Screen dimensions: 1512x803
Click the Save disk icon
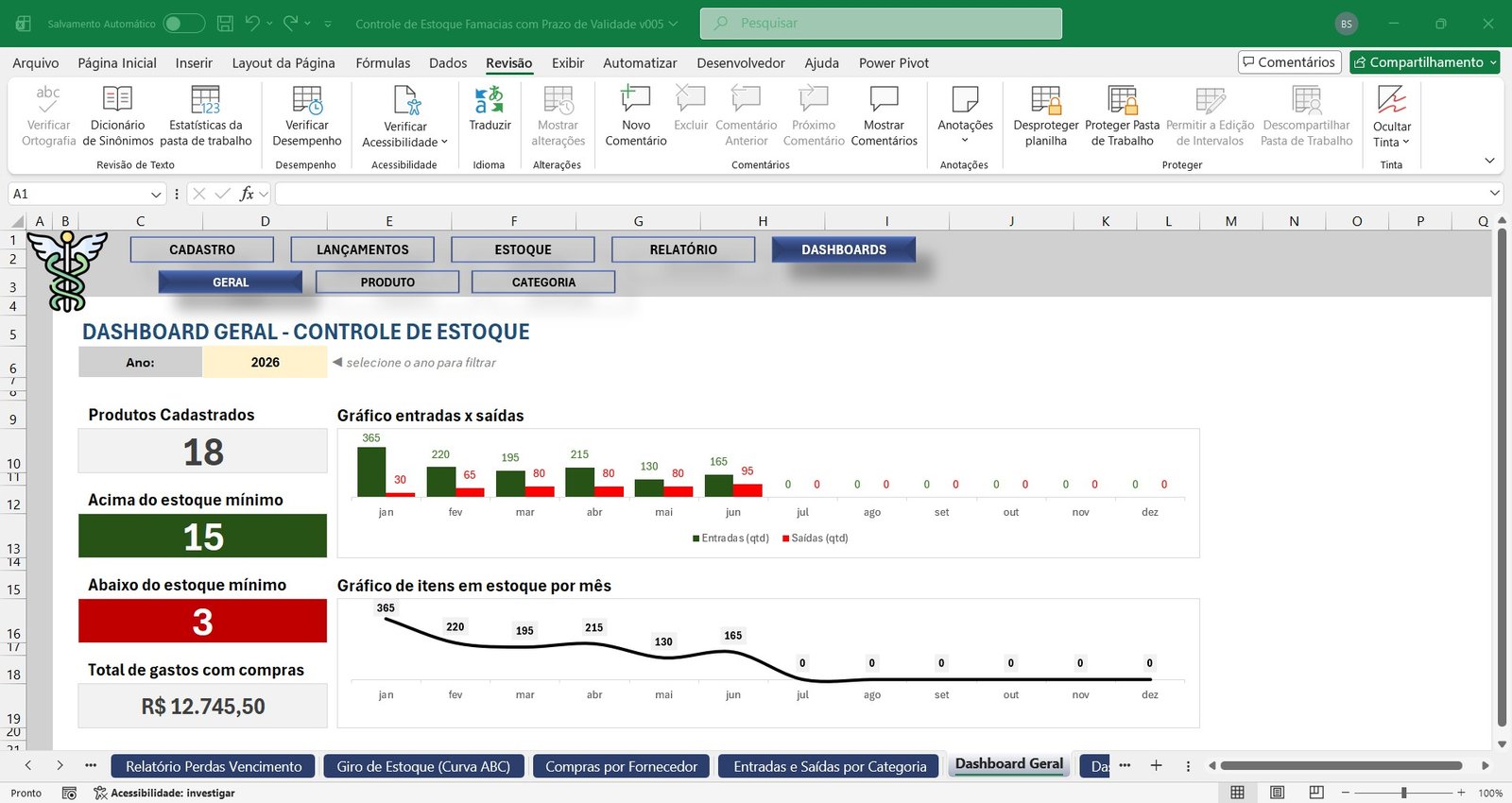coord(225,23)
